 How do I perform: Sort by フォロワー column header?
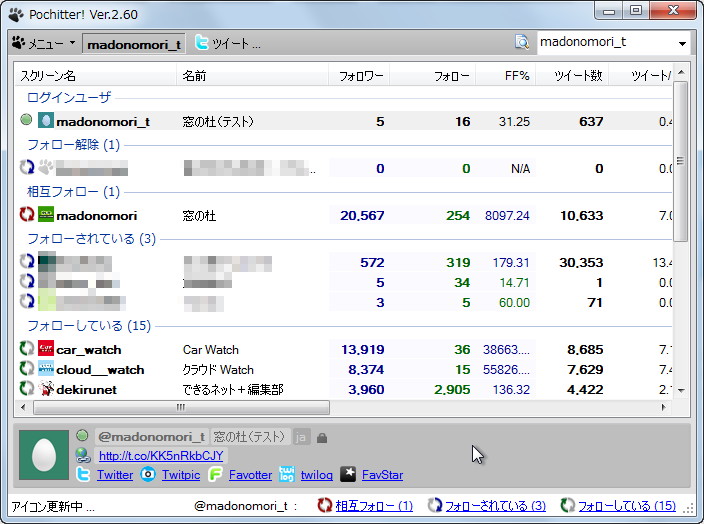click(359, 76)
